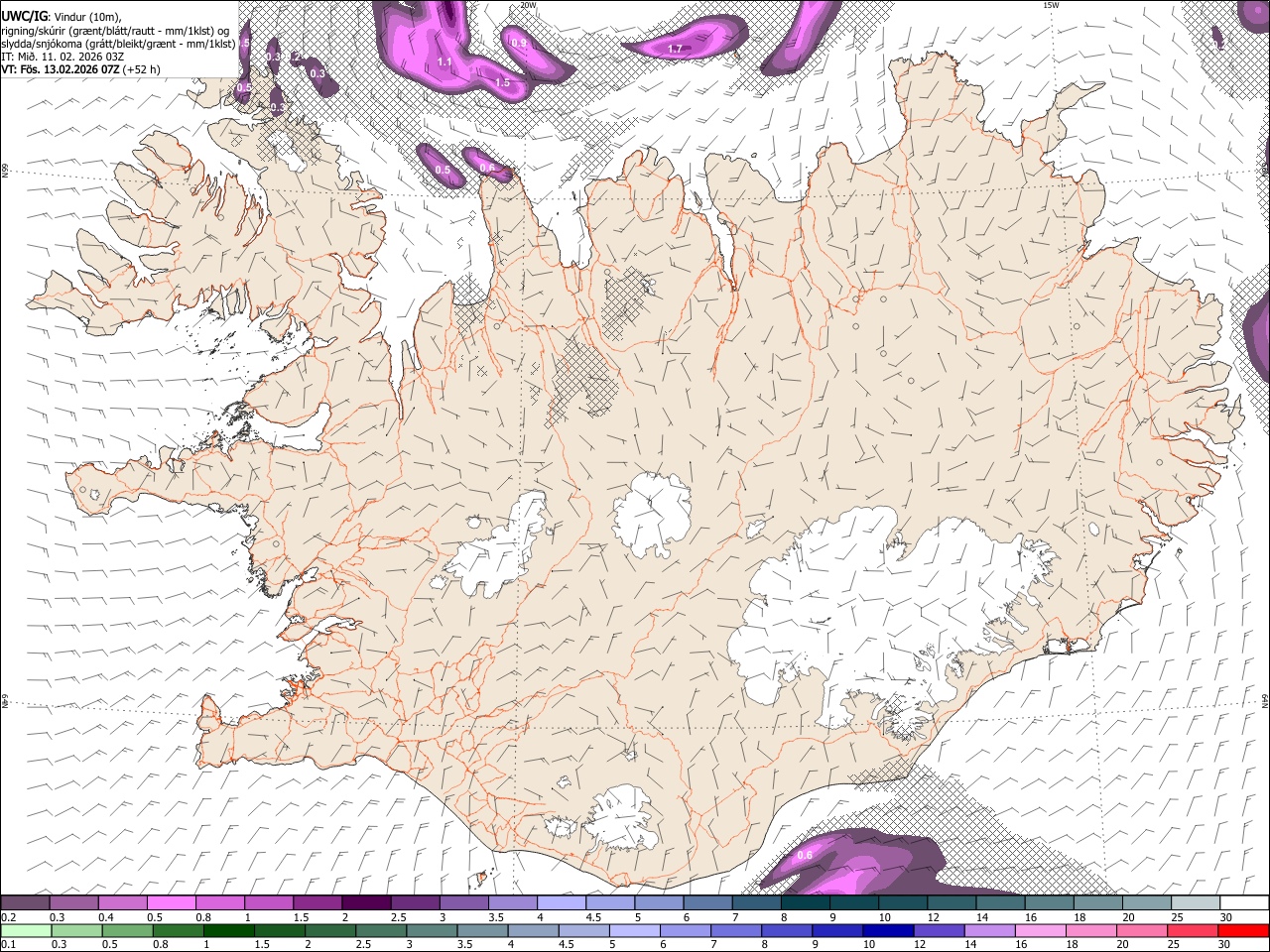Click the pale grey swatch above the 25 label in the upper legend row
1270x952 pixels.
[1195, 902]
